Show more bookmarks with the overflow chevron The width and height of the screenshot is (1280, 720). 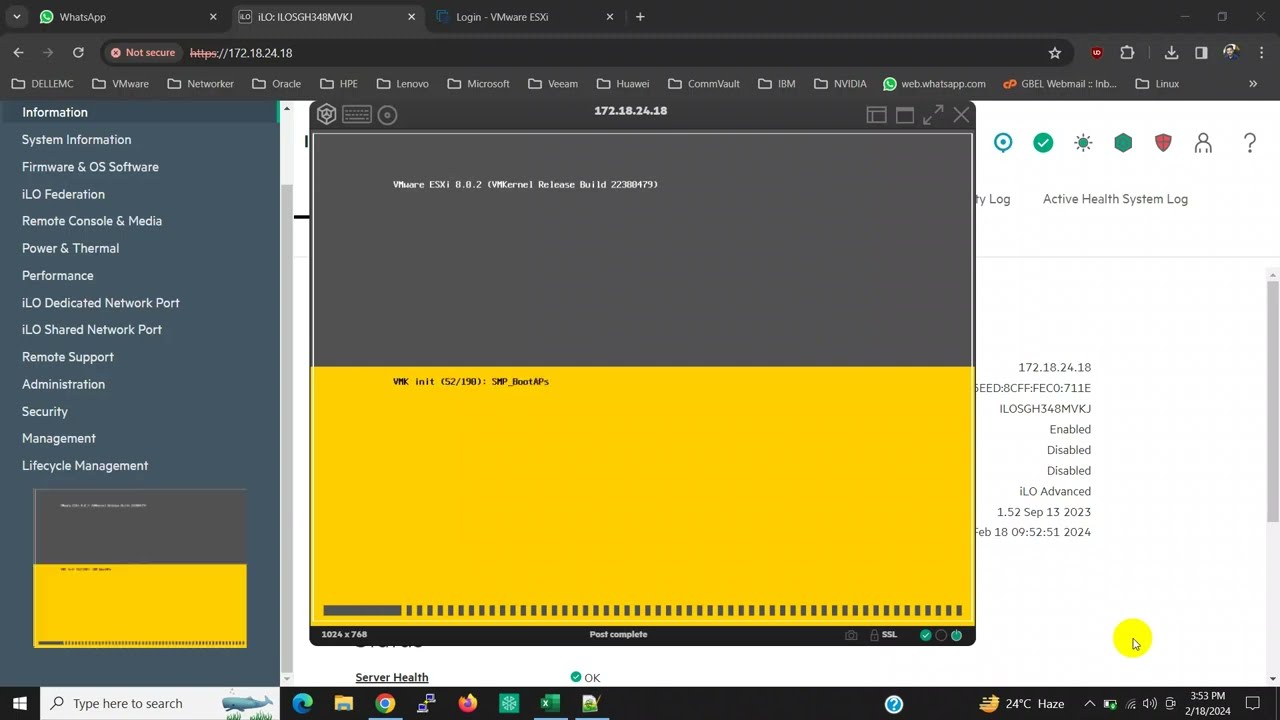point(1253,84)
